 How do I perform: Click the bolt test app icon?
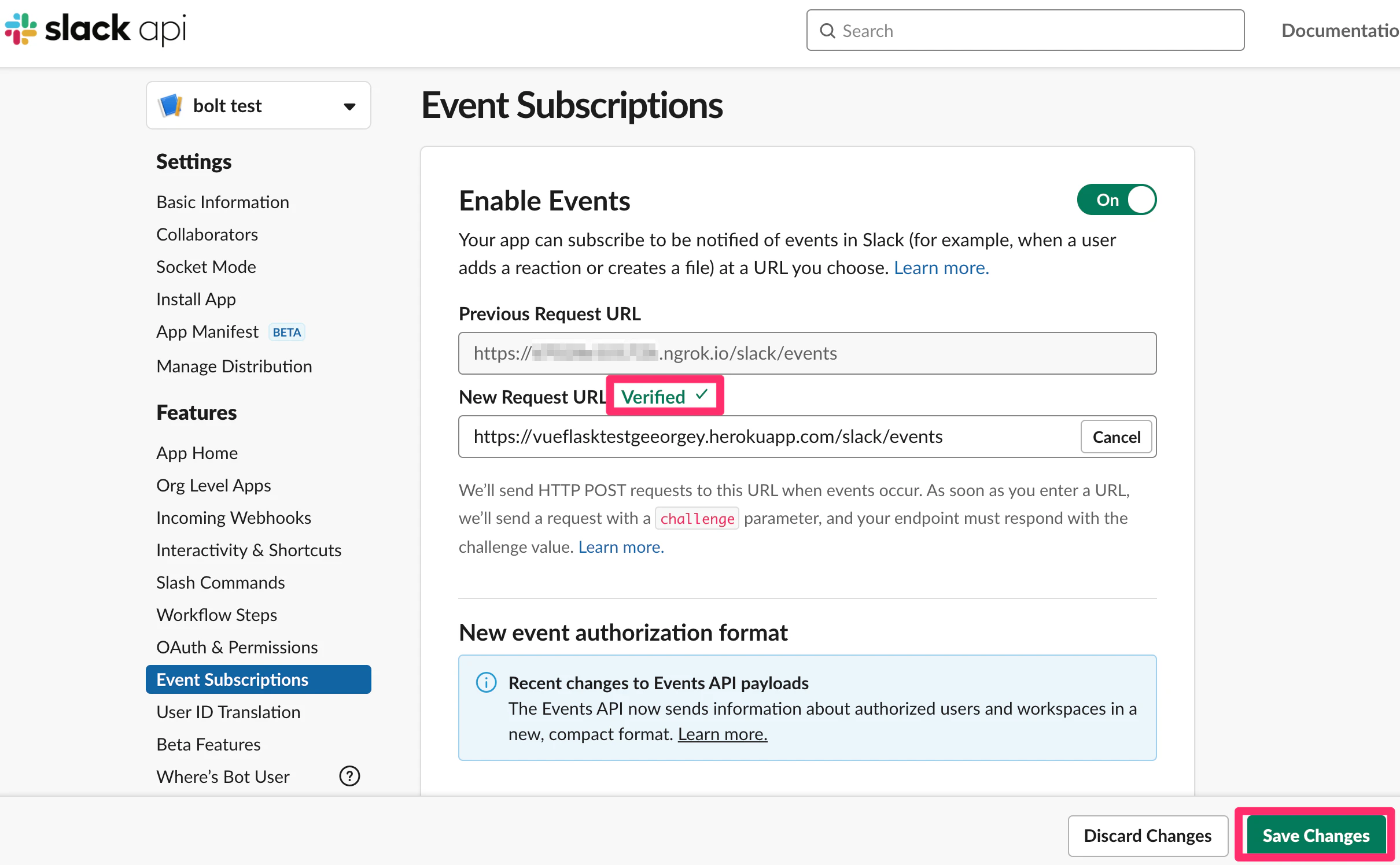pyautogui.click(x=170, y=106)
